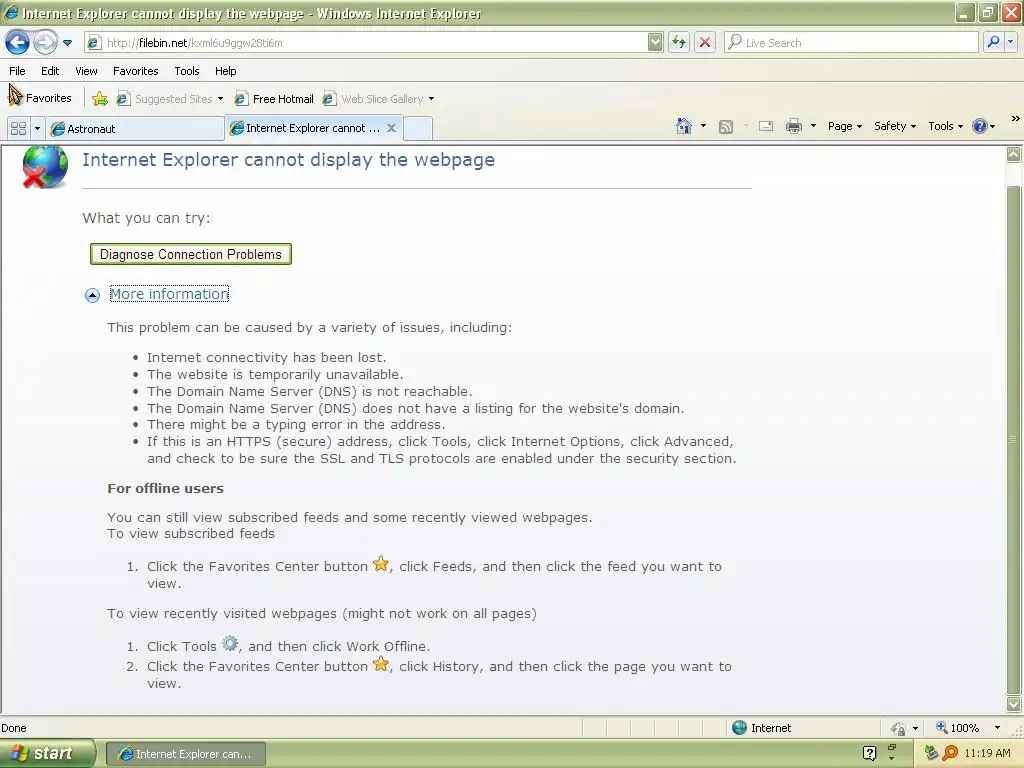
Task: Open recent pages dropdown next to Forward
Action: click(x=67, y=43)
